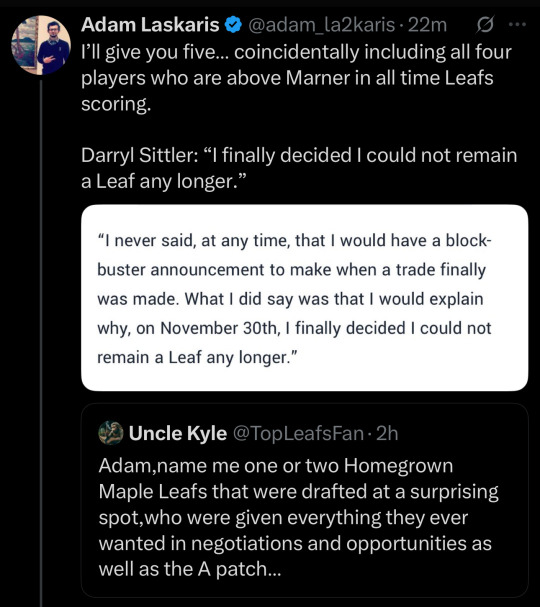Click the word Marner in tweet text
This screenshot has height=607, width=540.
[x=318, y=78]
